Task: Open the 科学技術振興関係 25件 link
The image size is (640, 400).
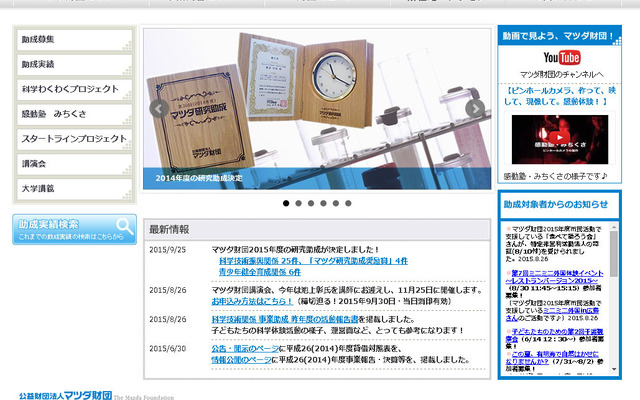Action: [x=313, y=261]
